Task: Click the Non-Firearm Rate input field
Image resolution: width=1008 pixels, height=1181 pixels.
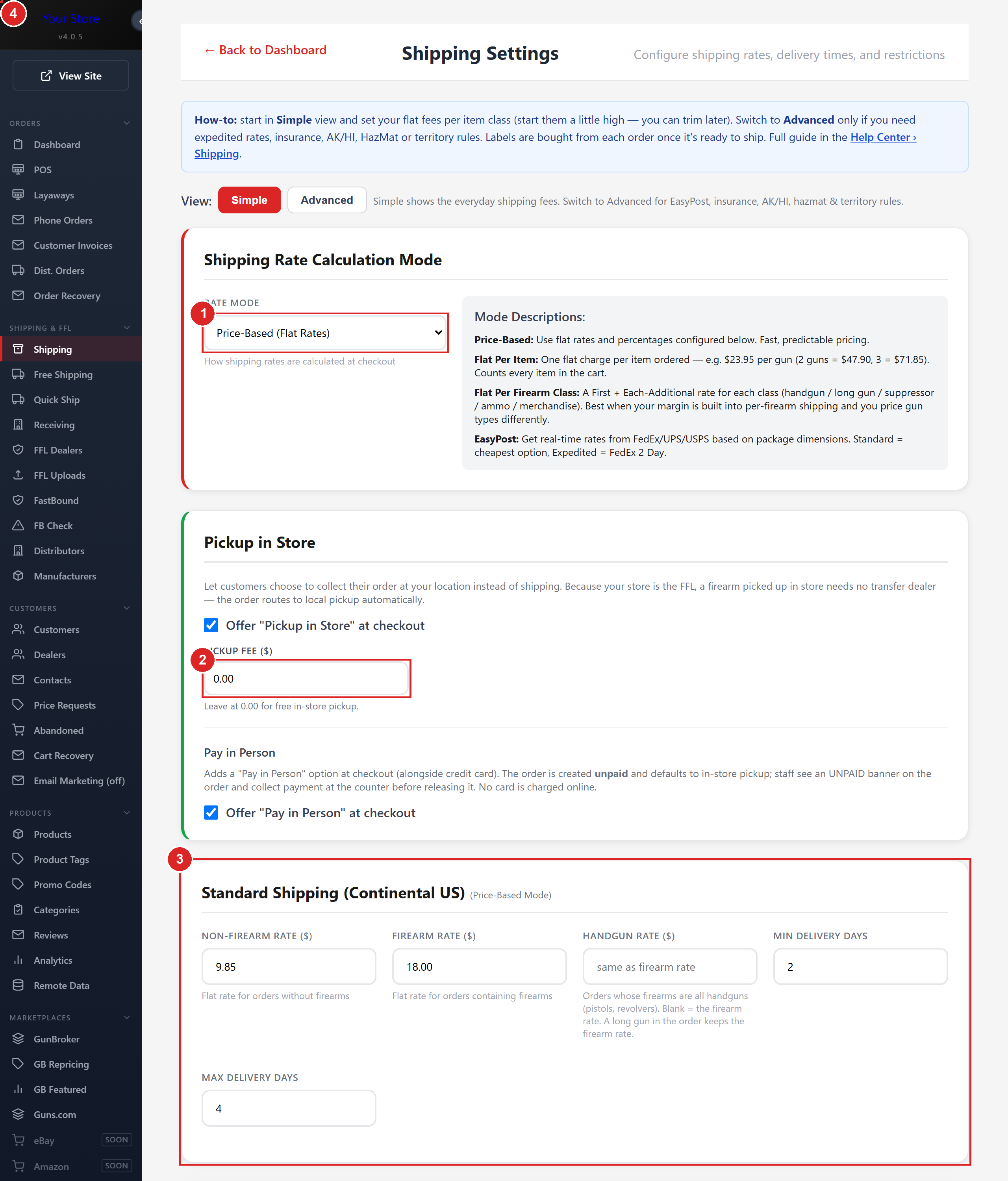Action: [x=289, y=967]
